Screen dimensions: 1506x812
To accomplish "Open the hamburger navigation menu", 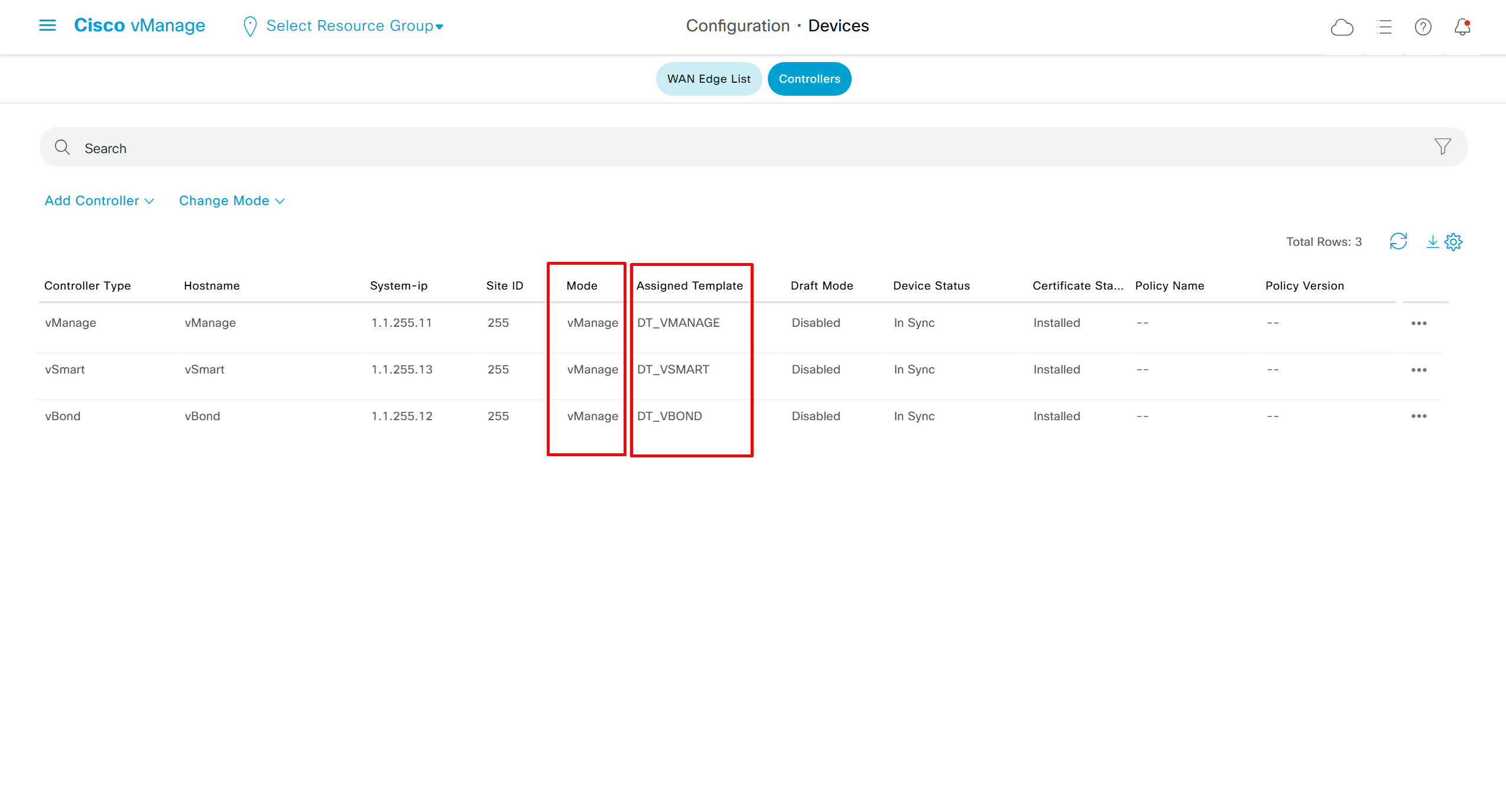I will click(47, 25).
